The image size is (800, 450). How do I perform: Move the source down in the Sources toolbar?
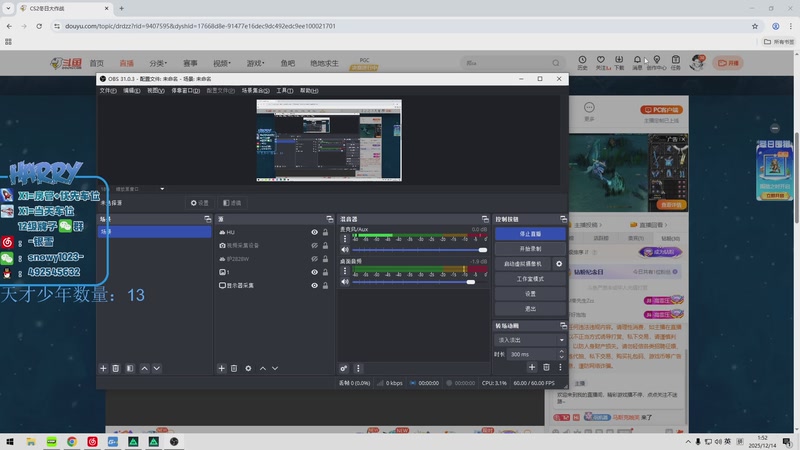pyautogui.click(x=275, y=368)
